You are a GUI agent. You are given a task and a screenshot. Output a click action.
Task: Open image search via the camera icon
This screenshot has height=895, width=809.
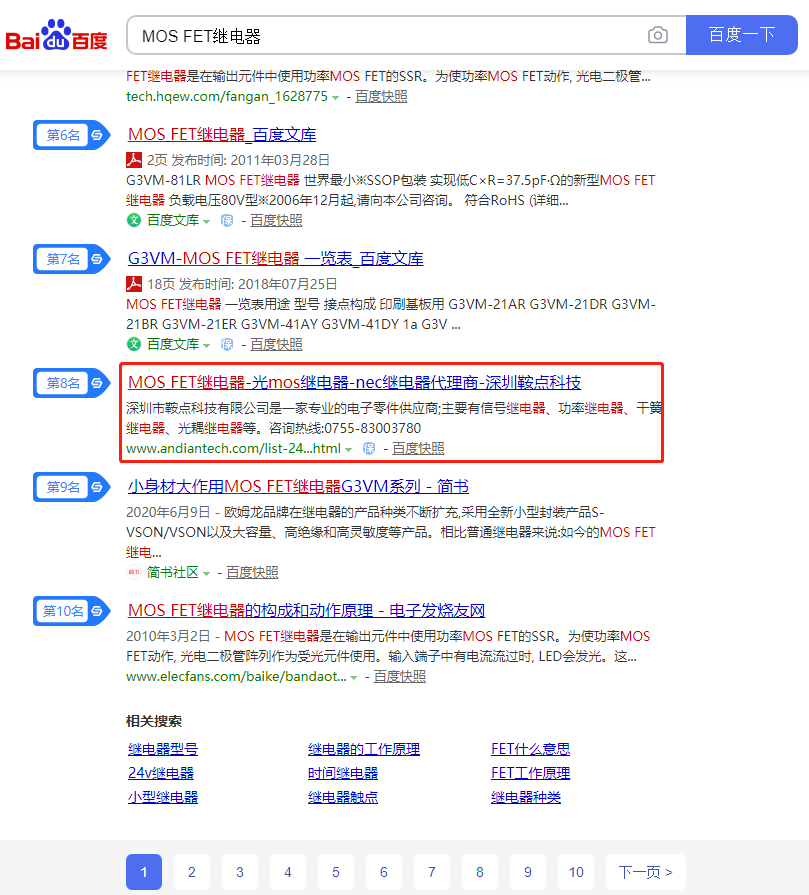[x=658, y=35]
